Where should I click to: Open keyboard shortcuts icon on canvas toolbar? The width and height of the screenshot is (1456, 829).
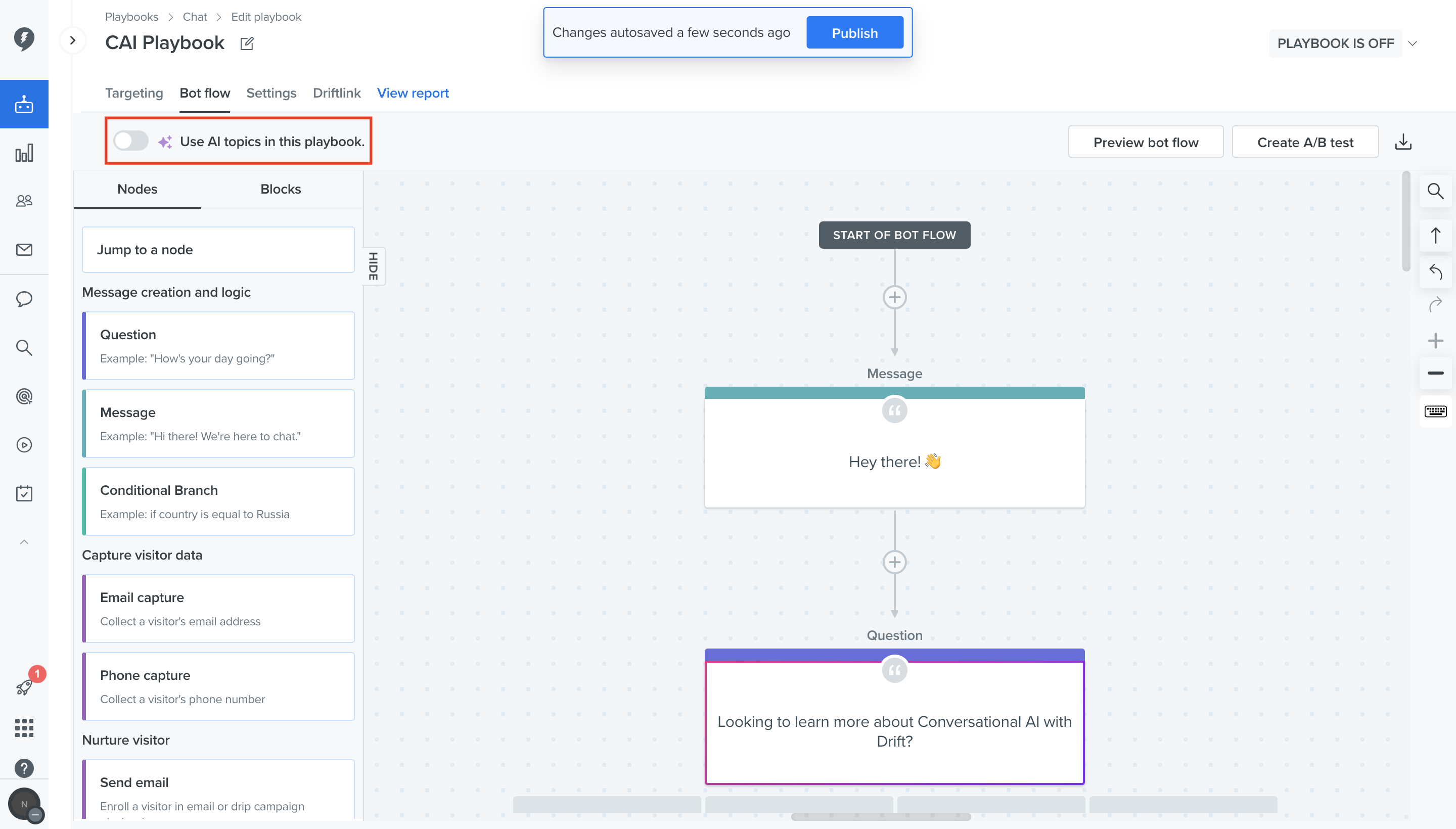pyautogui.click(x=1435, y=411)
